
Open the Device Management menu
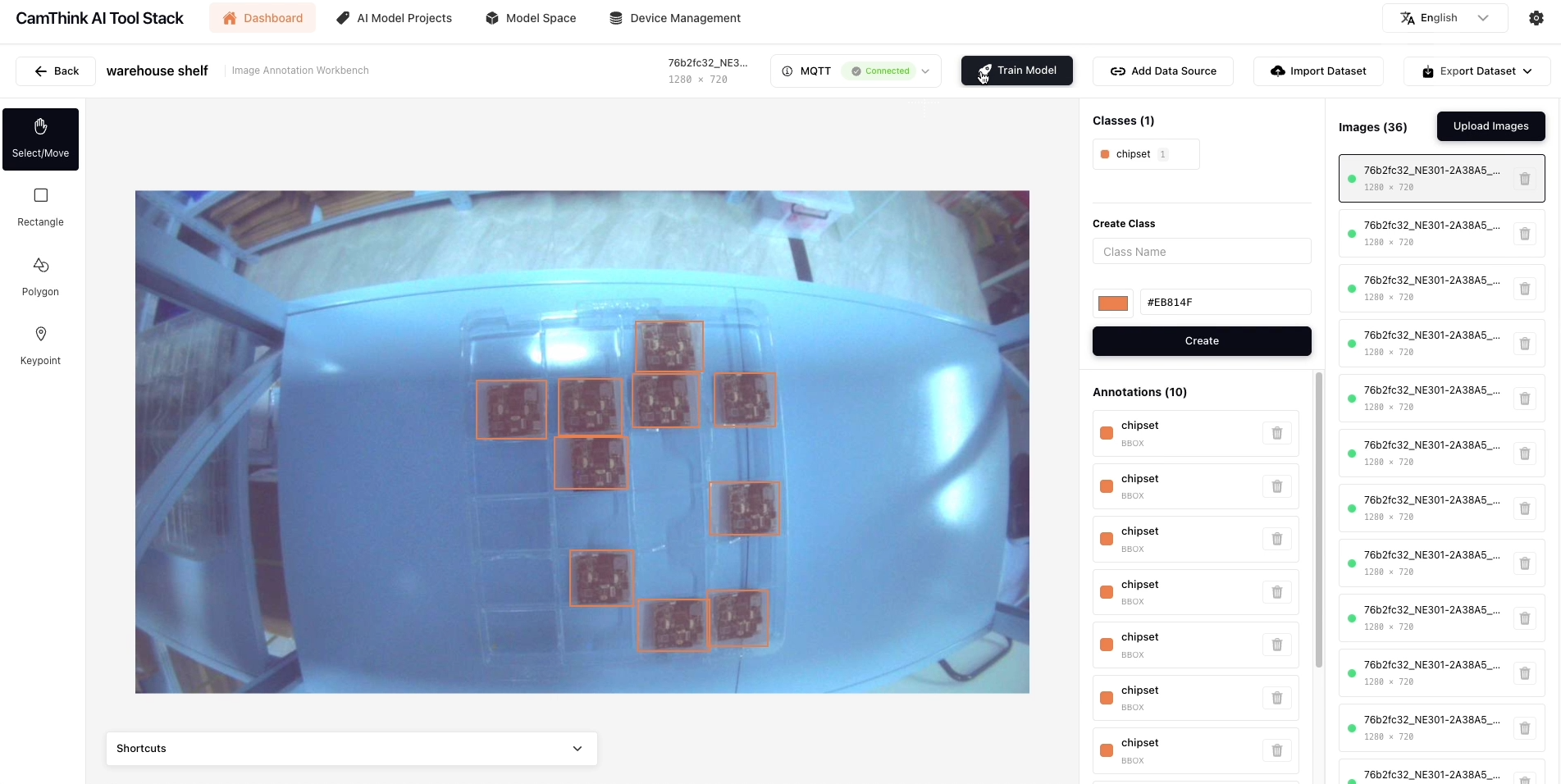click(x=674, y=18)
